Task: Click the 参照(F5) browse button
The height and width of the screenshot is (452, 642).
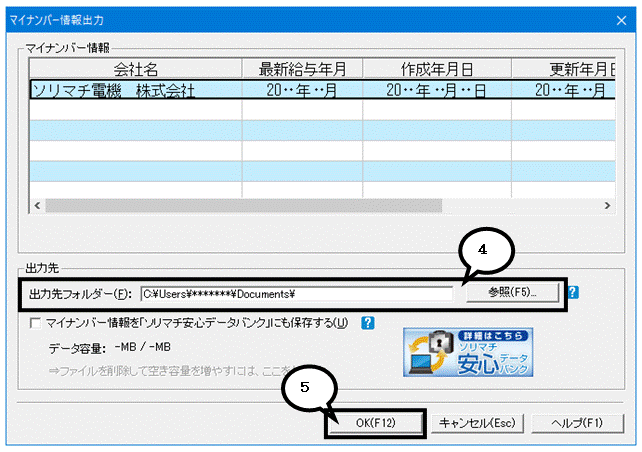Action: tap(512, 292)
